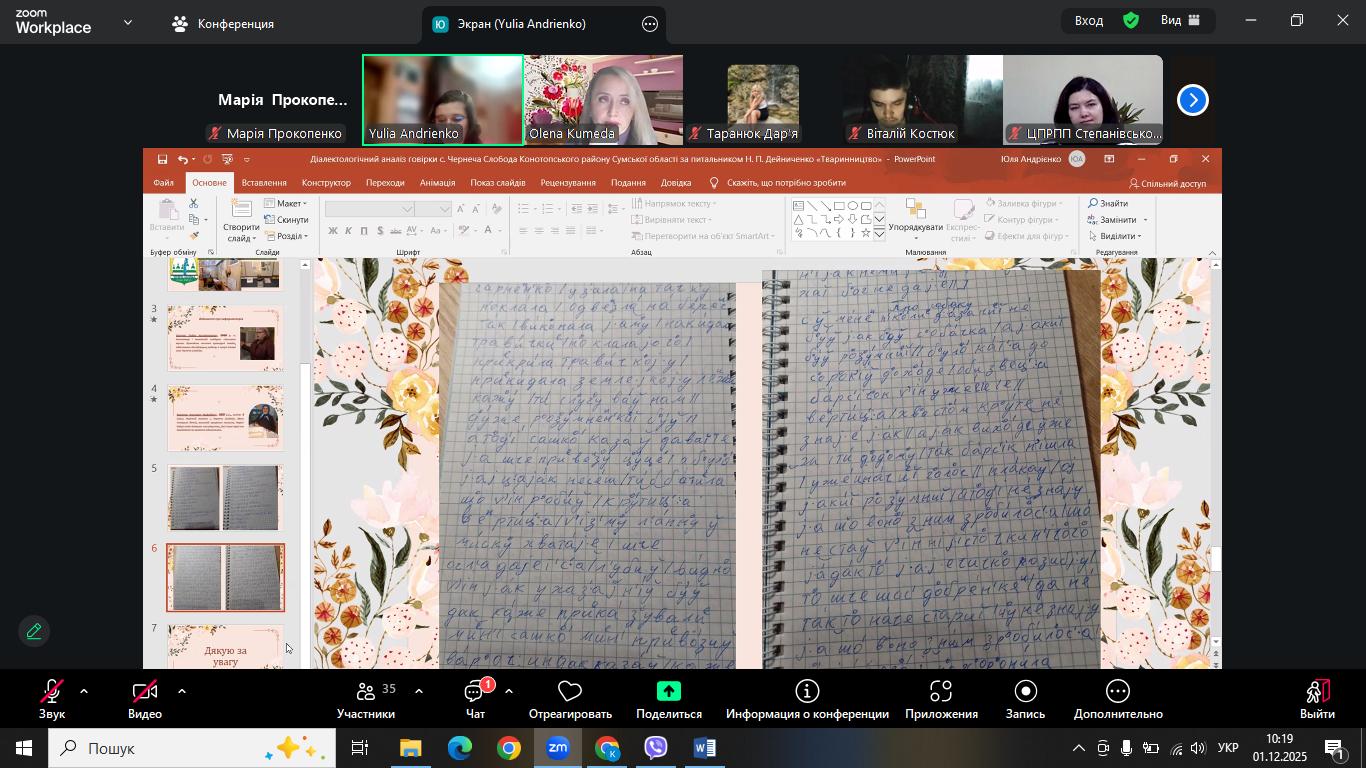Open the Чат panel

tap(475, 698)
